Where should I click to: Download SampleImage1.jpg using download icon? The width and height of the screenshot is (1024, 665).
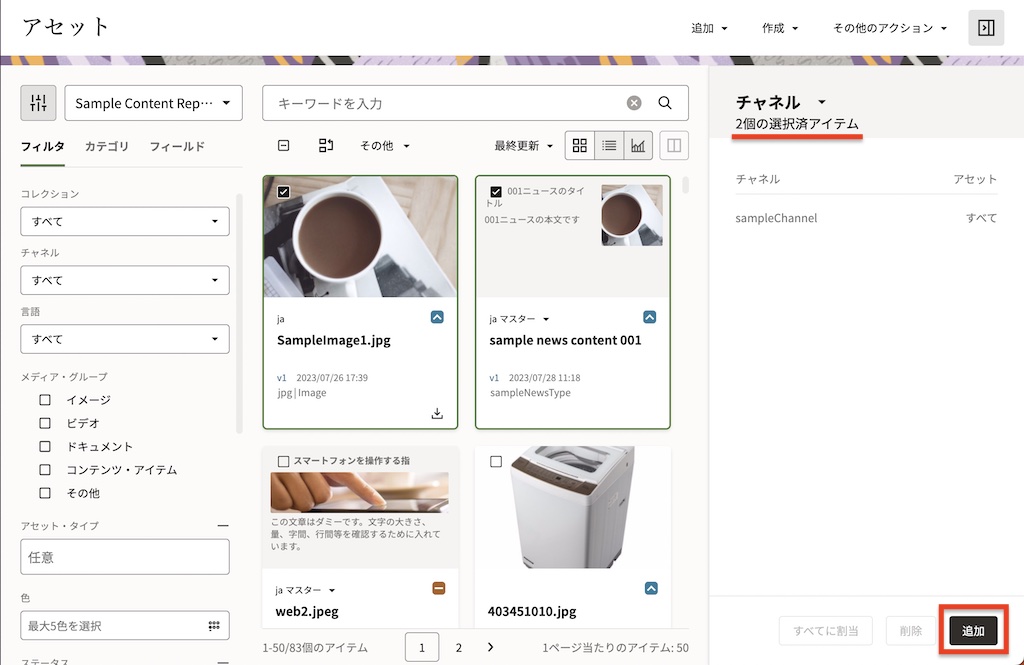437,414
